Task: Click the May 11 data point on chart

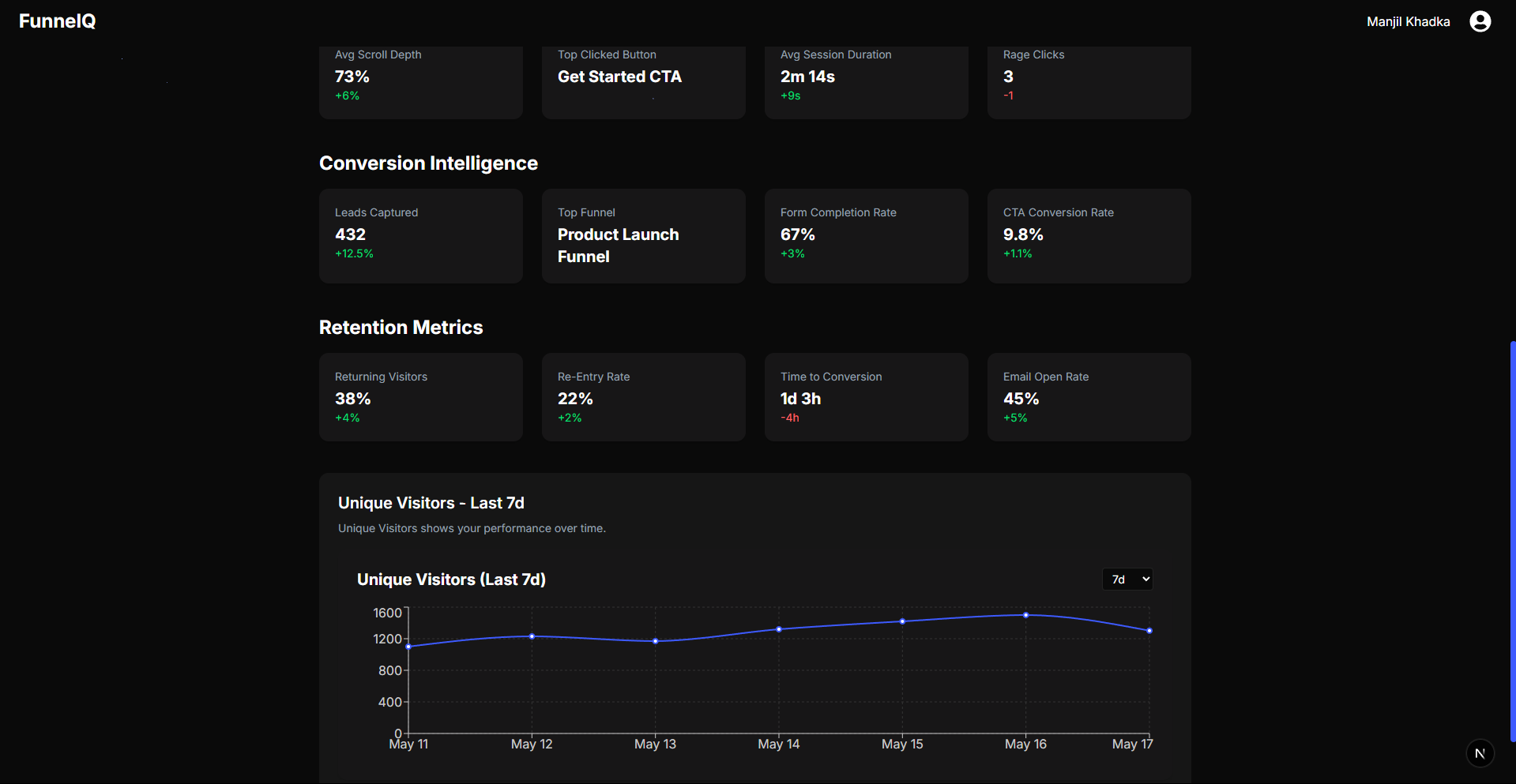Action: 408,647
